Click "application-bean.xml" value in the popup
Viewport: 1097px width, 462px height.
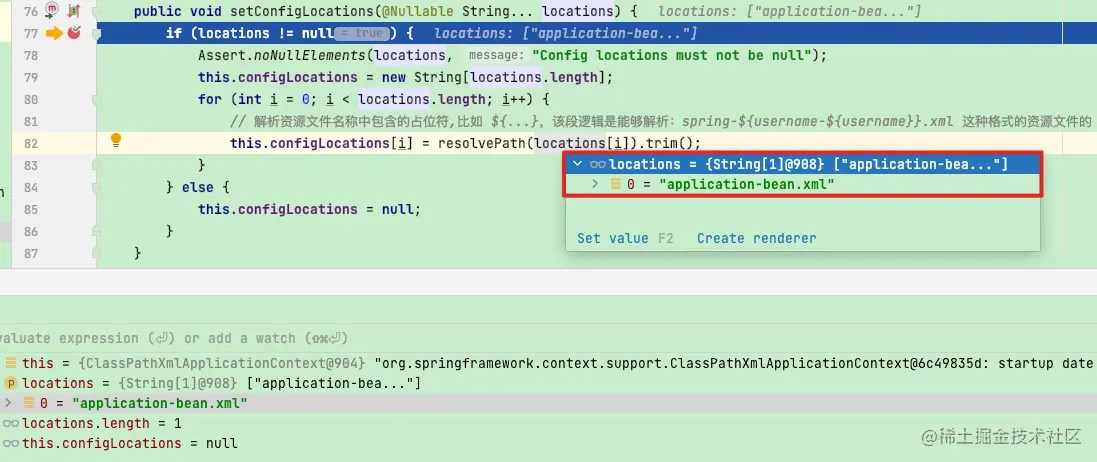click(746, 184)
